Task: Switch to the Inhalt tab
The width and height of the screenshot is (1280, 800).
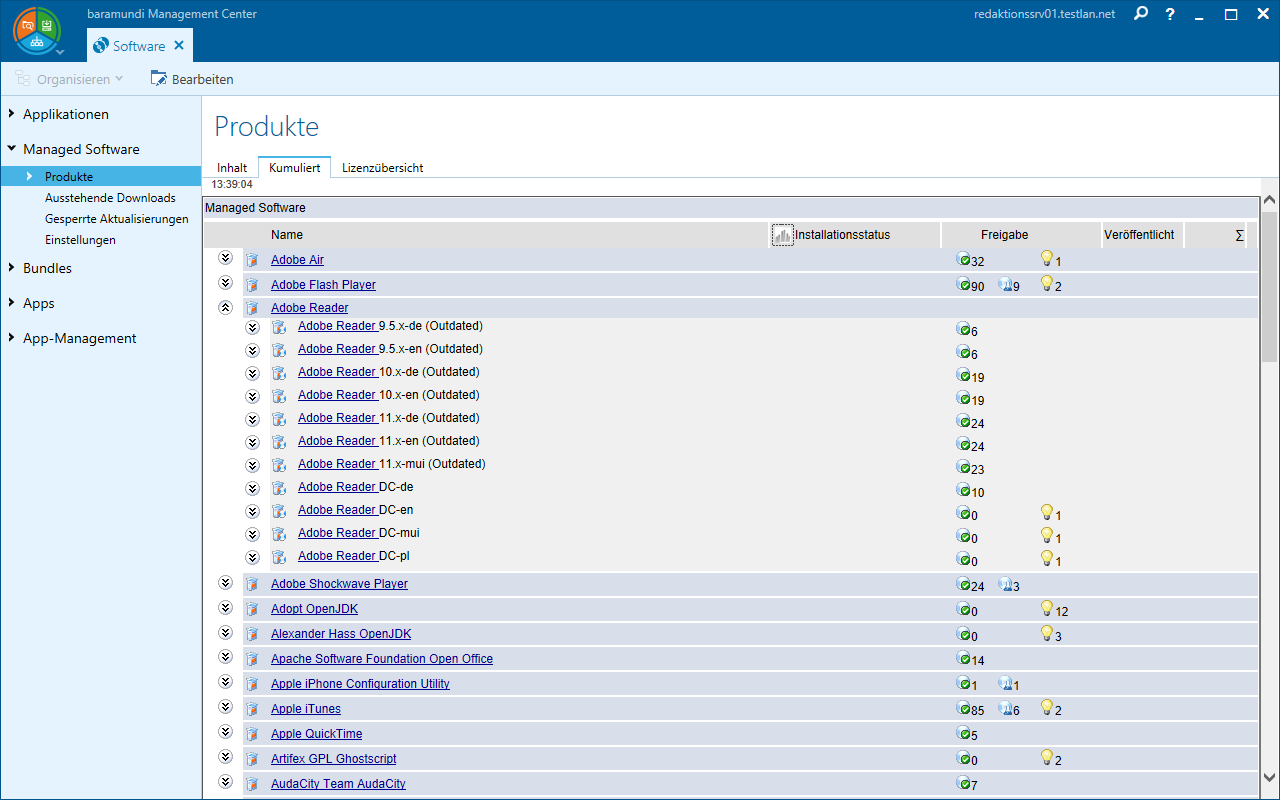Action: [232, 168]
